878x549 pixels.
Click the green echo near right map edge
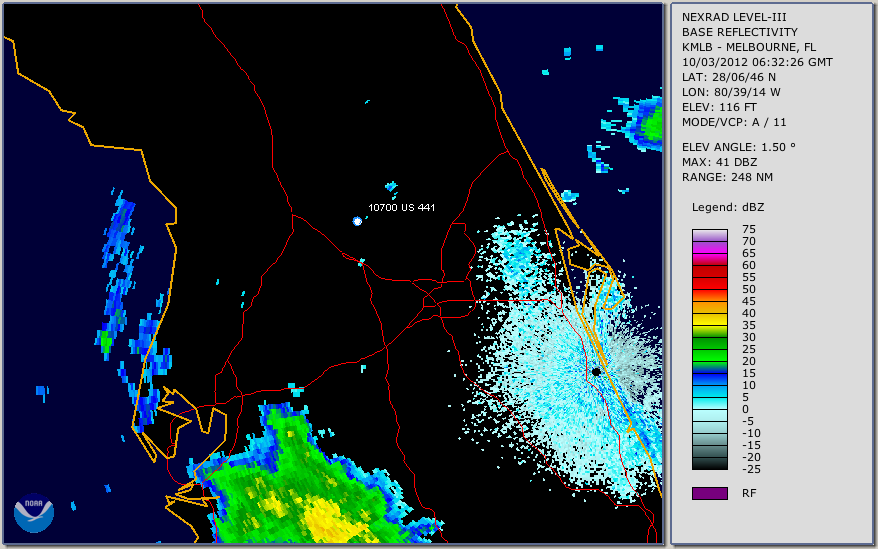(x=644, y=122)
